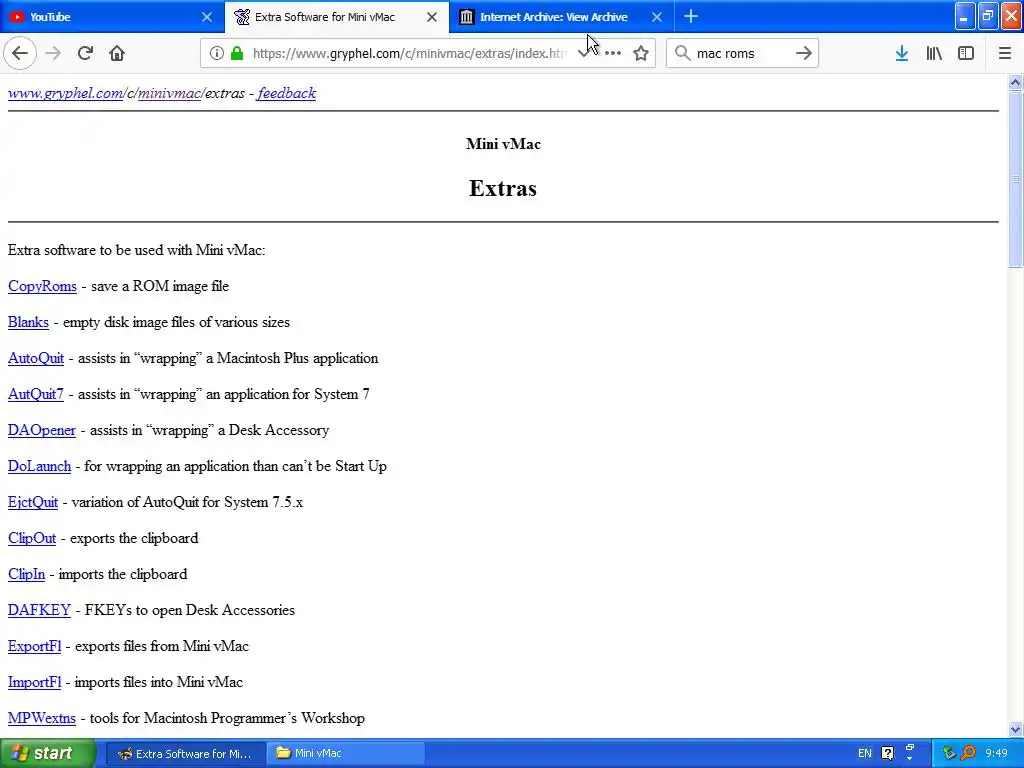Open the browser home page
This screenshot has width=1024, height=768.
tap(117, 53)
